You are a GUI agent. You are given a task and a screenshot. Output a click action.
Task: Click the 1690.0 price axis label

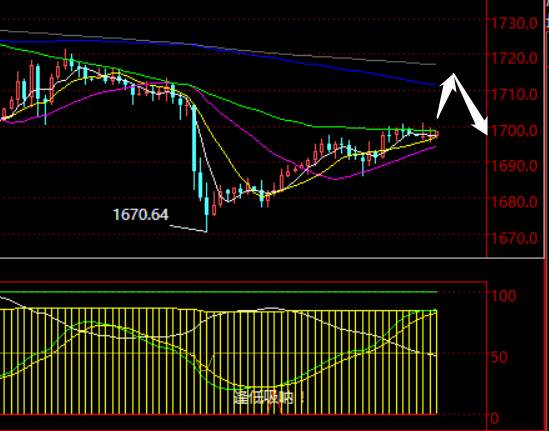click(x=514, y=166)
